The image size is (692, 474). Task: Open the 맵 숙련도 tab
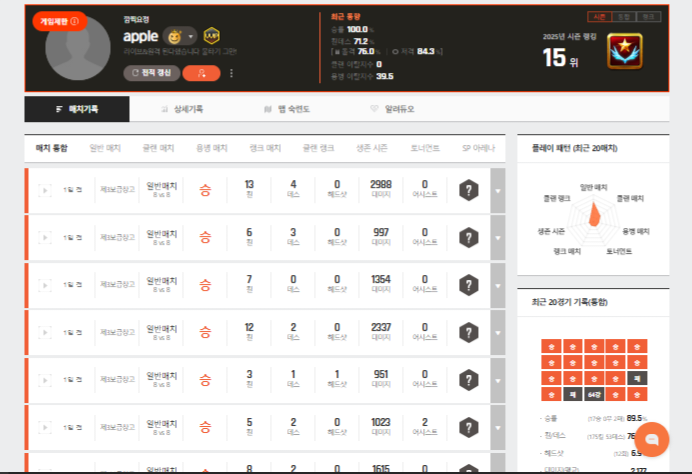click(x=286, y=108)
